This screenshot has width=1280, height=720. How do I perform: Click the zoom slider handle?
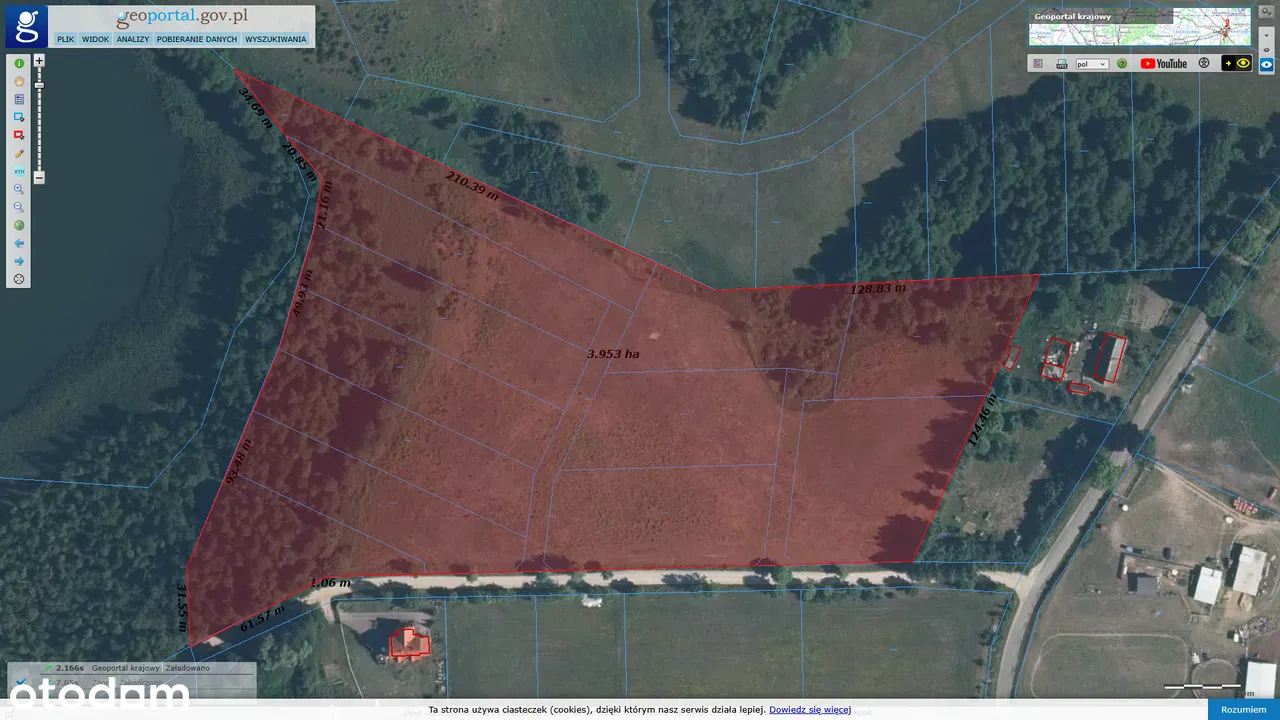point(39,86)
